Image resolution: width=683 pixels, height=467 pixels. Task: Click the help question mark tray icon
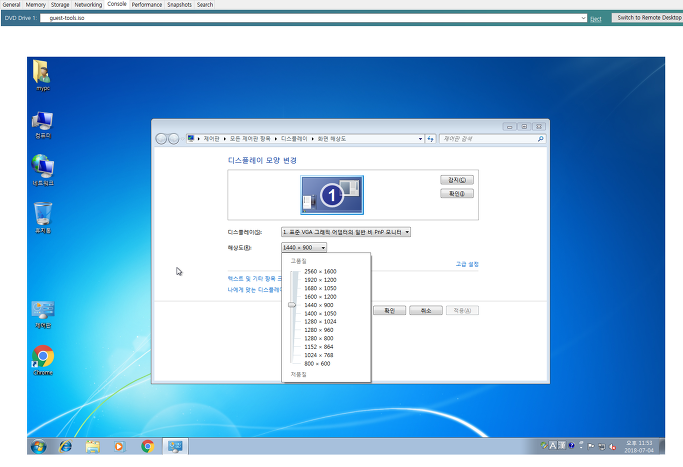click(x=571, y=445)
